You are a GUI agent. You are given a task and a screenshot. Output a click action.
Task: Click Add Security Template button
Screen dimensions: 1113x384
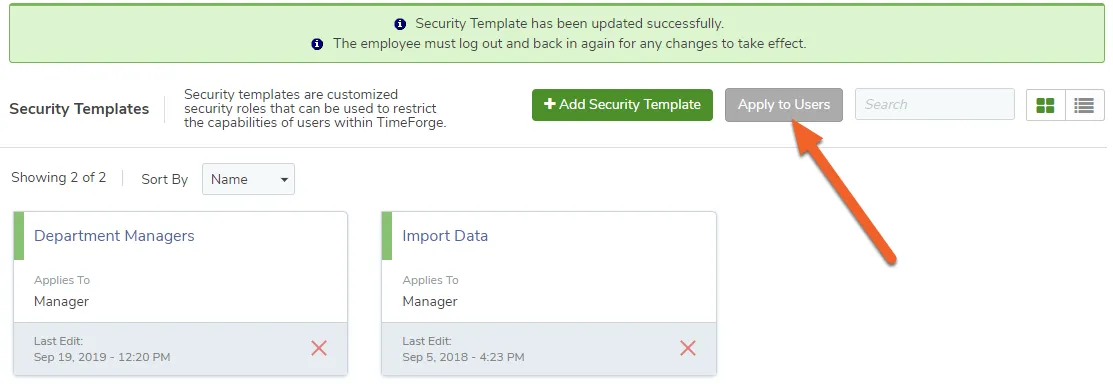point(623,105)
